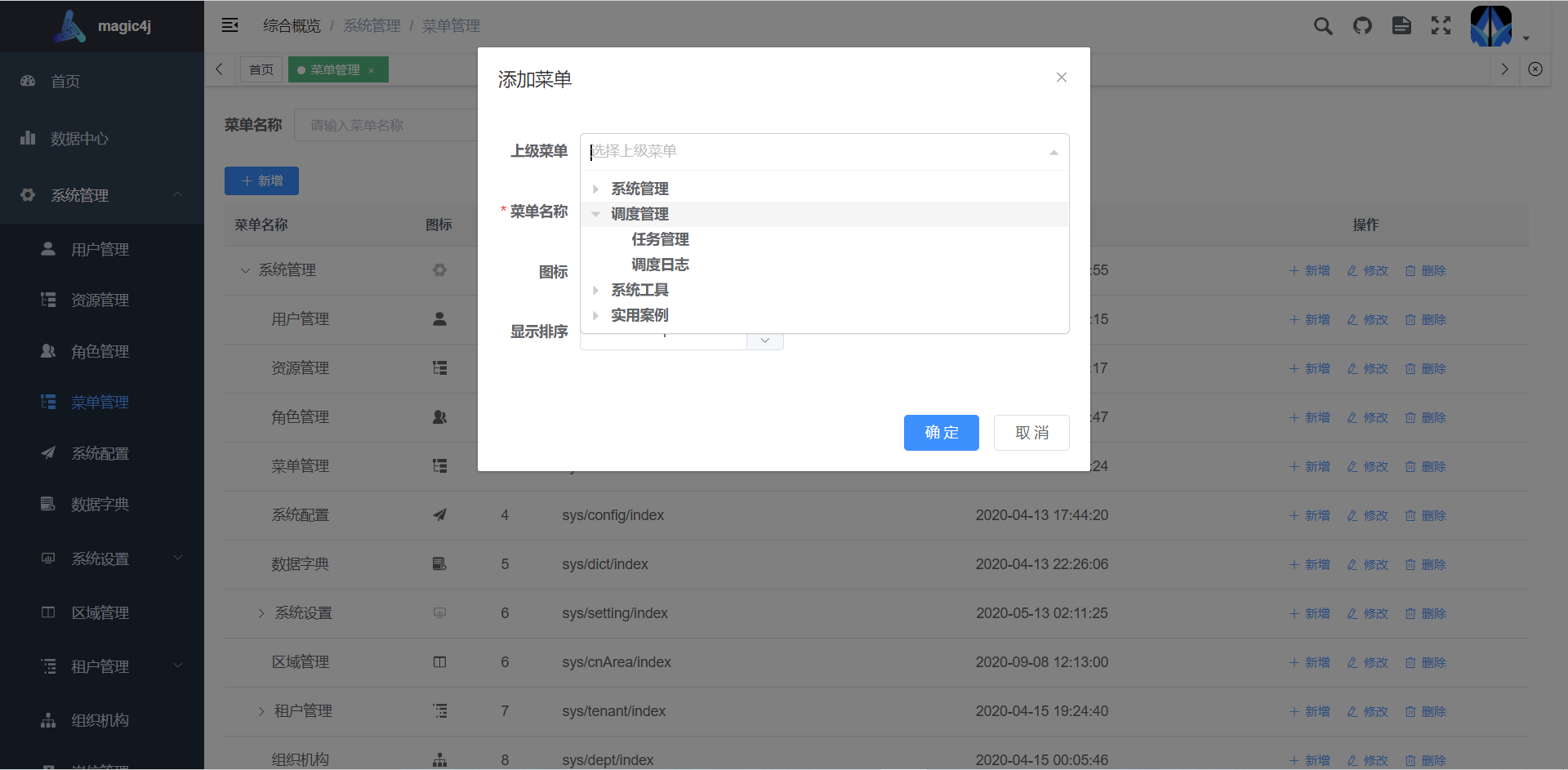Toggle fullscreen icon in header

1441,26
